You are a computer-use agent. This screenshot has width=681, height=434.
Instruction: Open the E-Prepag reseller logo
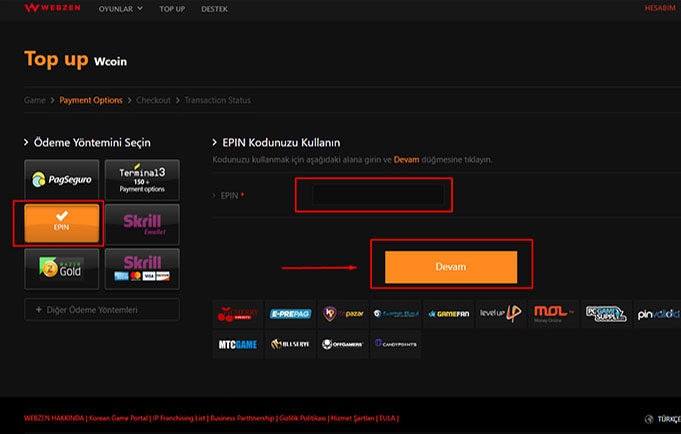pyautogui.click(x=290, y=314)
